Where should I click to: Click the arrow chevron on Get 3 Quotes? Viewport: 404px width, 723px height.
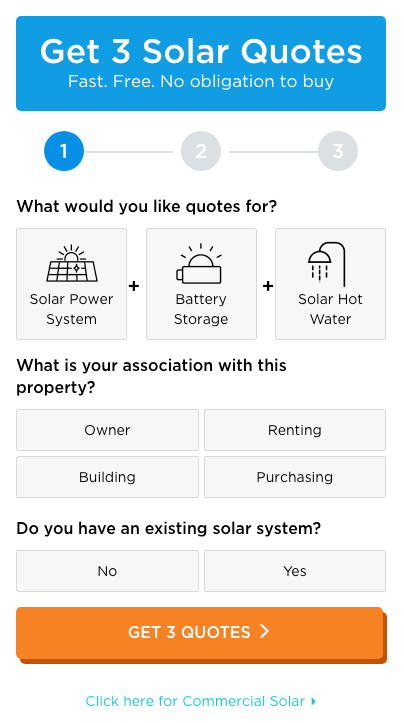pos(264,631)
